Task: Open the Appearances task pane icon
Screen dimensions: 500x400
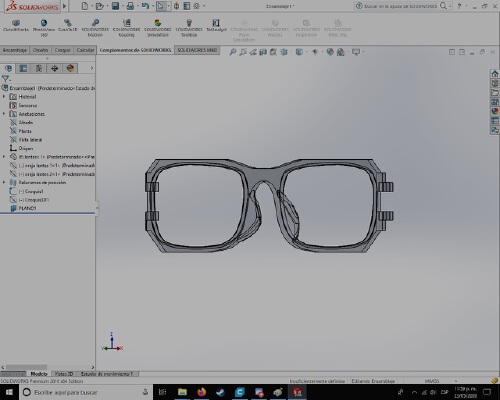Action: [495, 111]
